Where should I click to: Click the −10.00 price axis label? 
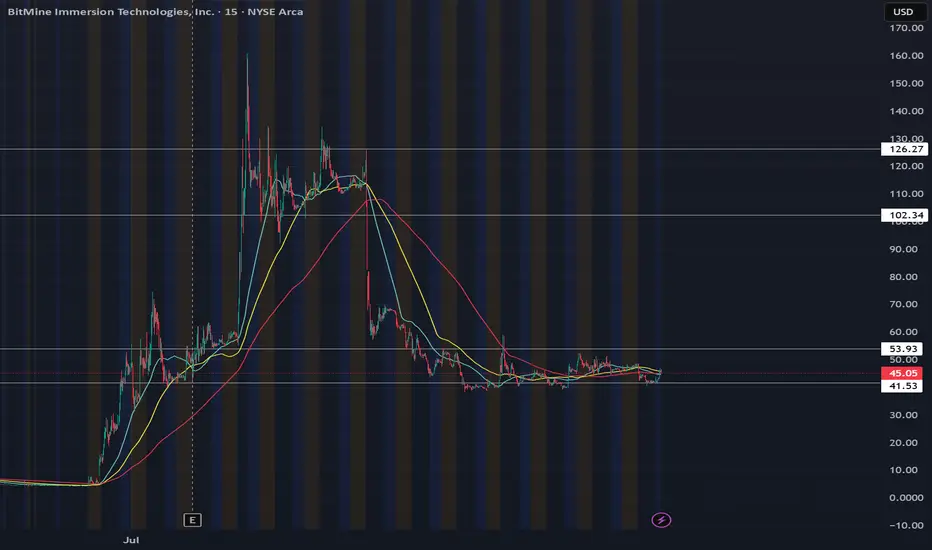click(x=906, y=526)
